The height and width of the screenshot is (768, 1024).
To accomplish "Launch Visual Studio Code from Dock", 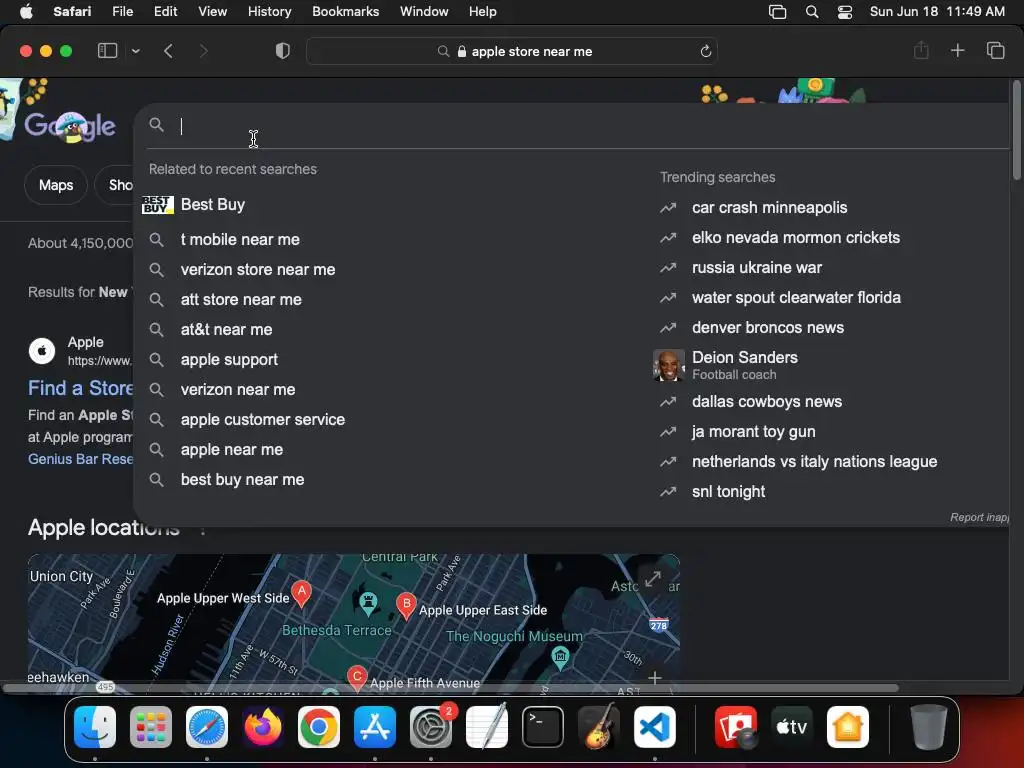I will point(655,727).
